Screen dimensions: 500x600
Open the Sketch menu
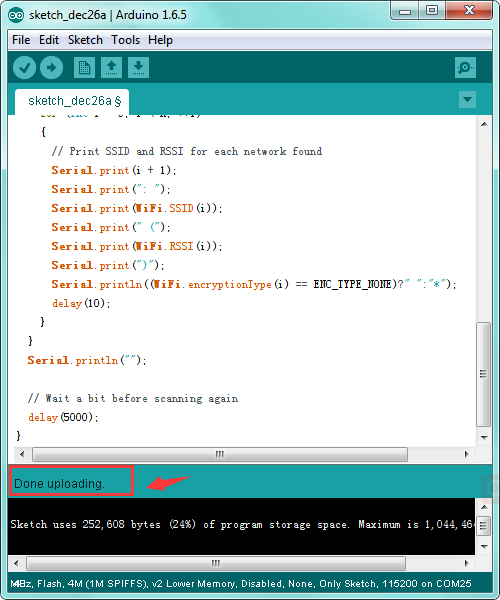point(85,40)
